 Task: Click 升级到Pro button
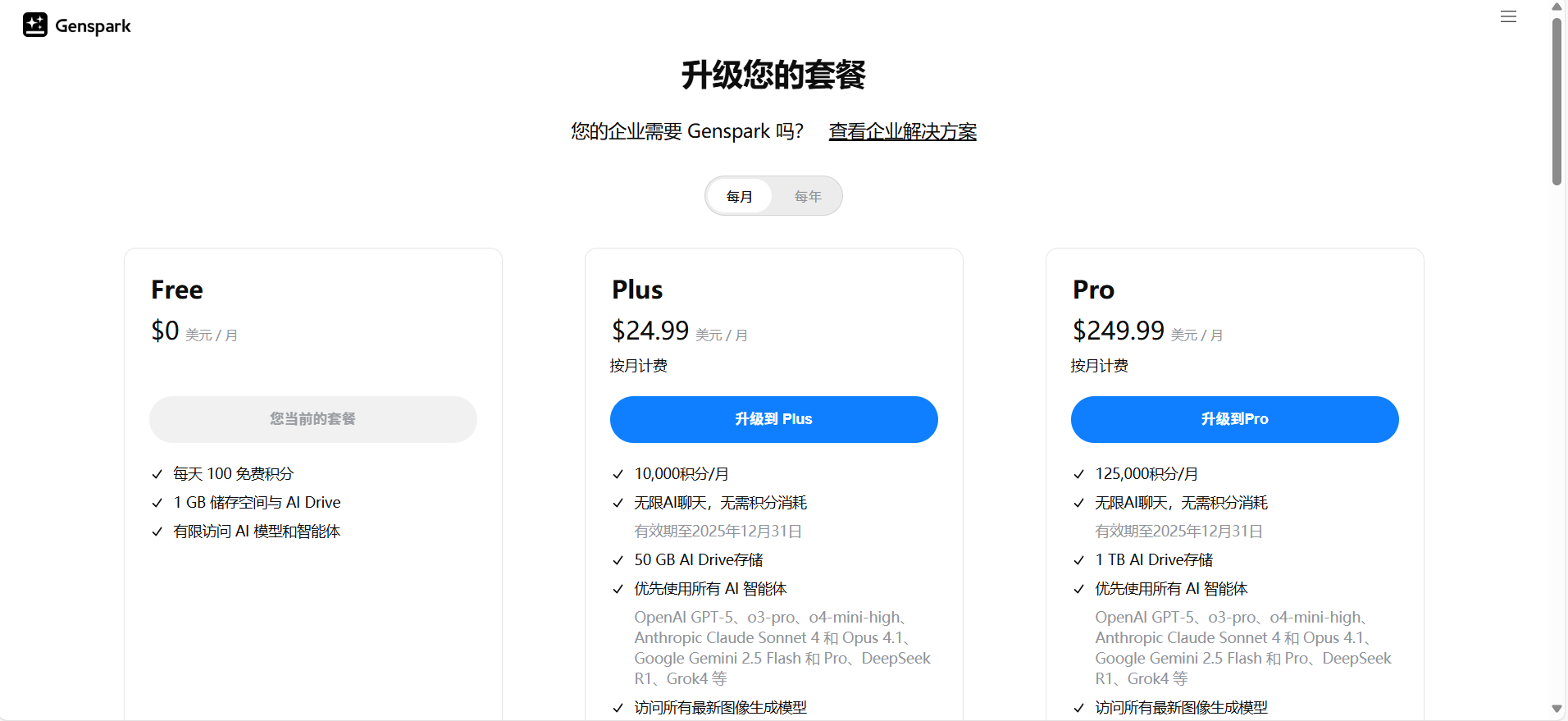tap(1234, 419)
